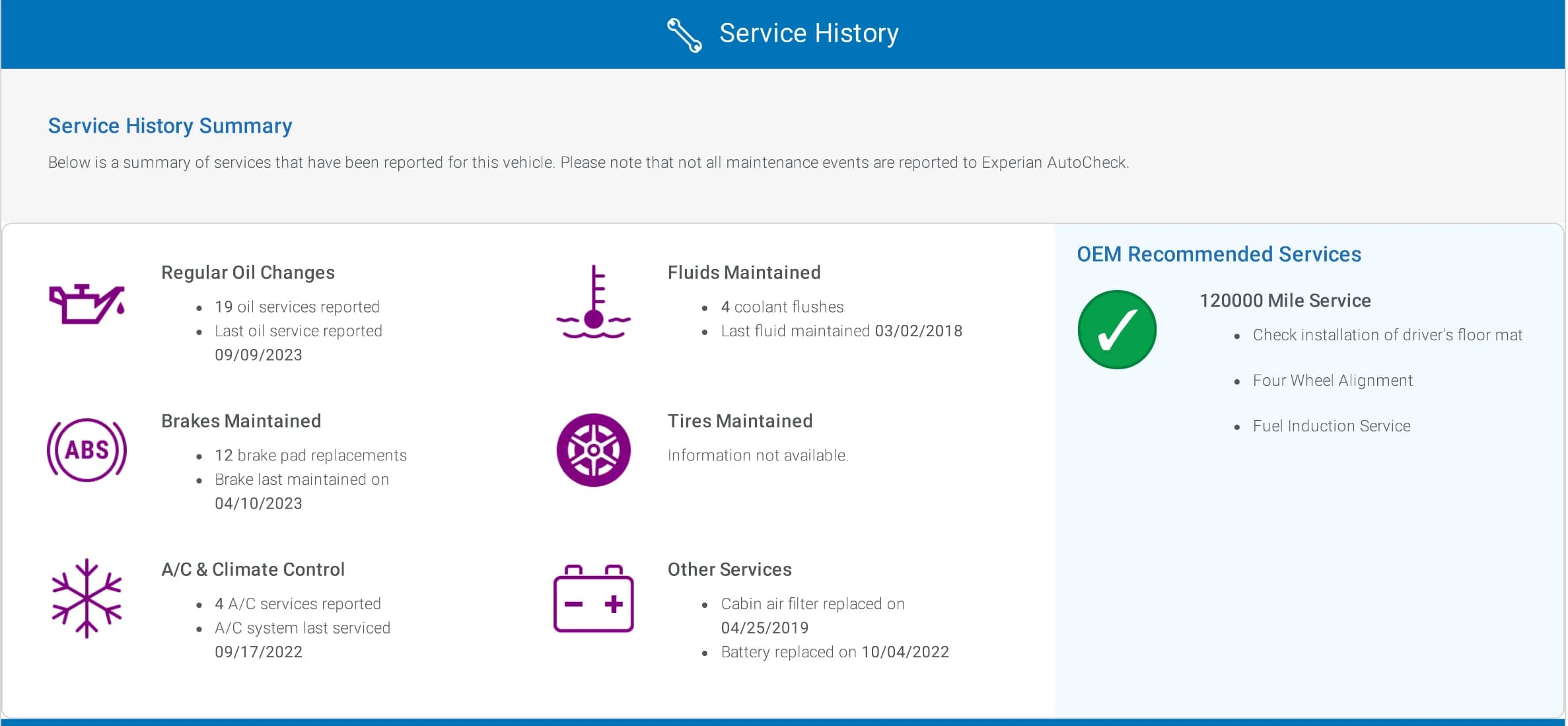Select the Regular Oil Changes heading
This screenshot has width=1568, height=726.
click(248, 273)
